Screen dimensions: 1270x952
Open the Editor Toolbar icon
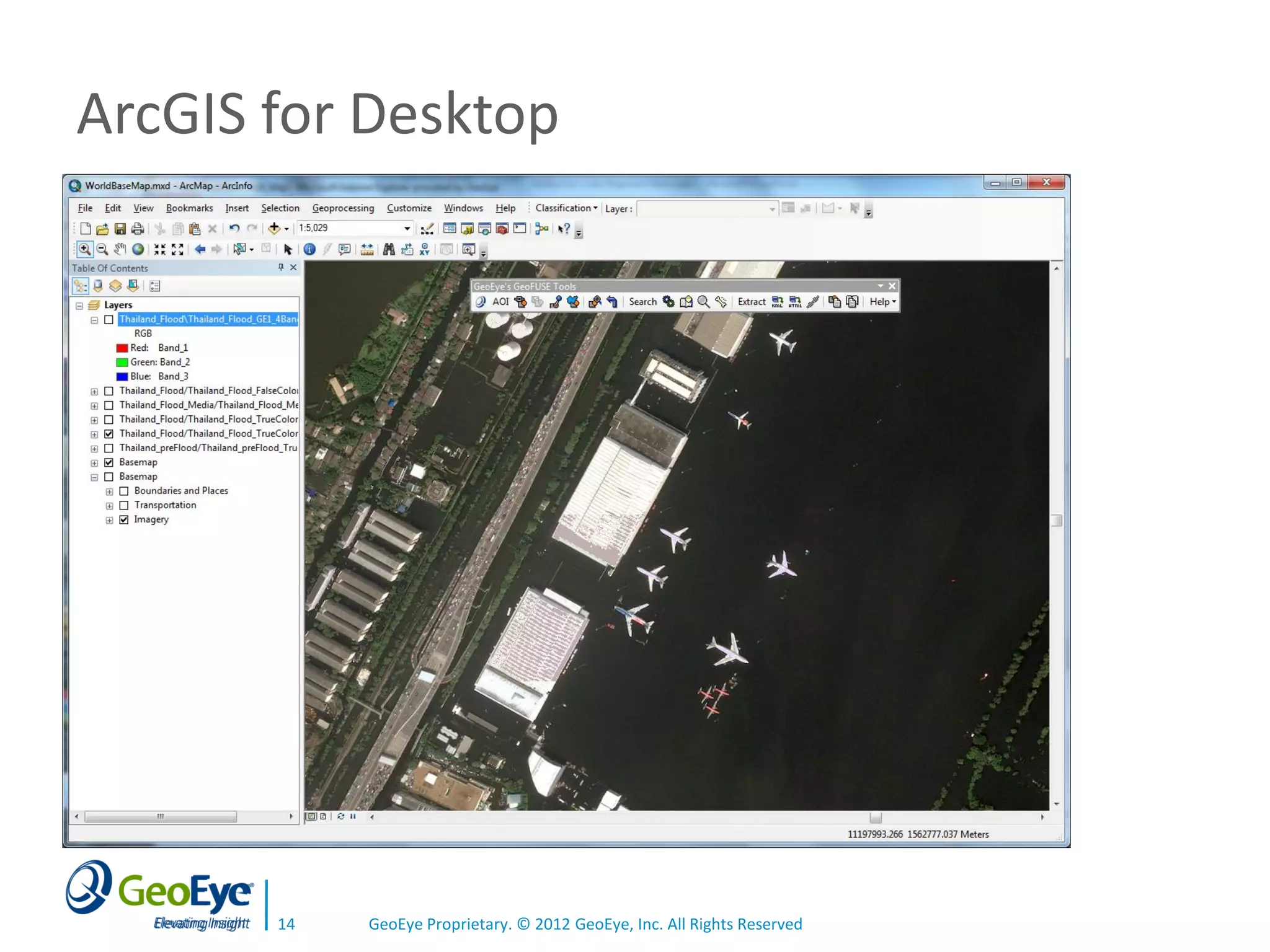coord(427,229)
